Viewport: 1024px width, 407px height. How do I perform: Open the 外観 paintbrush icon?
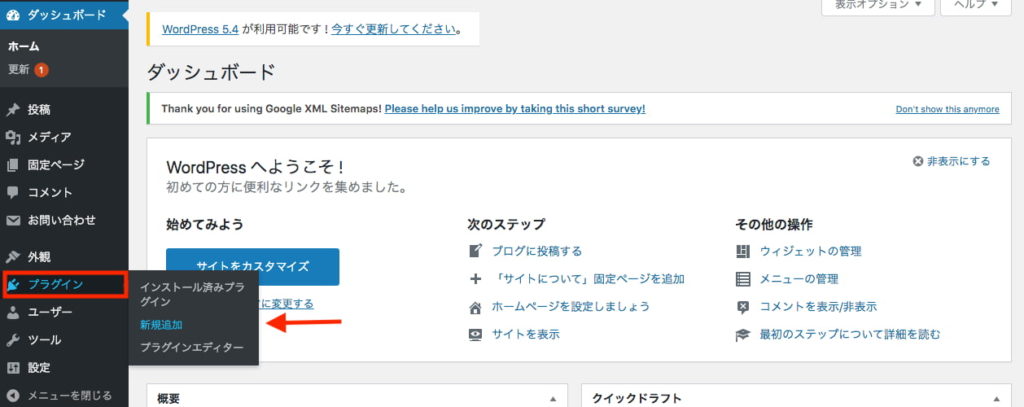click(x=13, y=257)
